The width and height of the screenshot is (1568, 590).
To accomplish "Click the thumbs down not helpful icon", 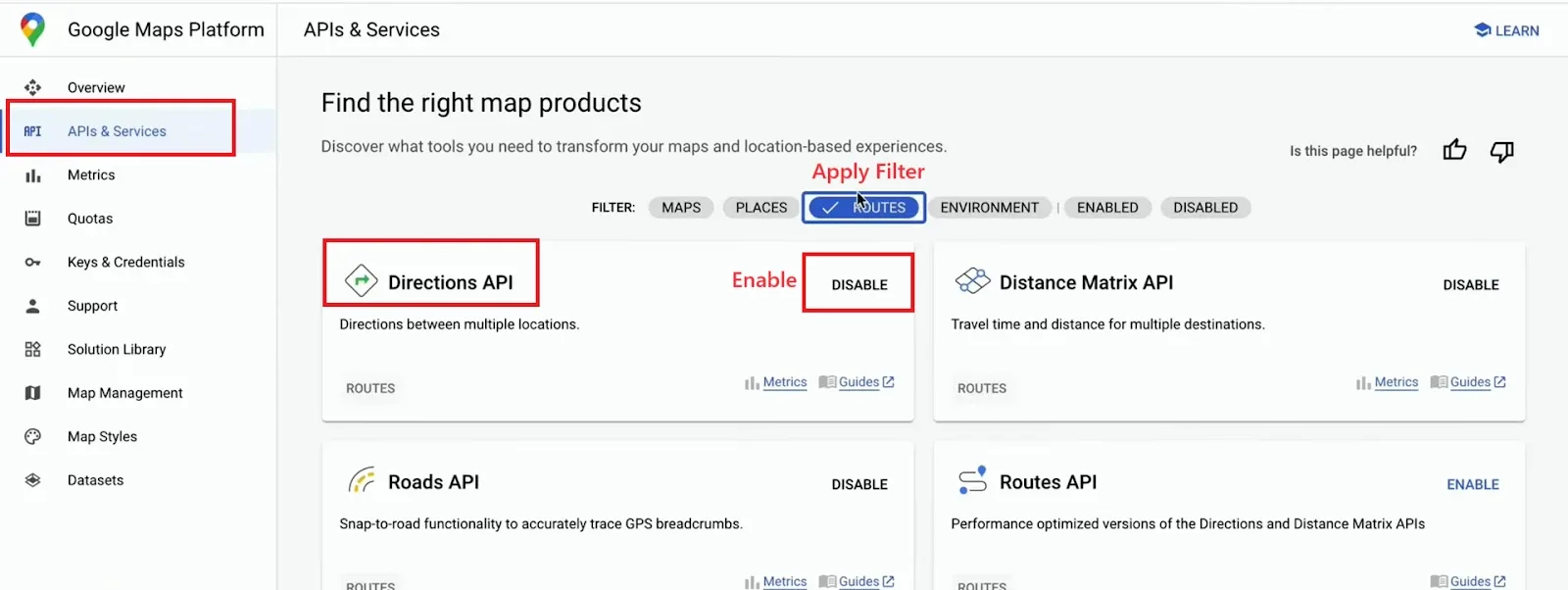I will (x=1502, y=151).
